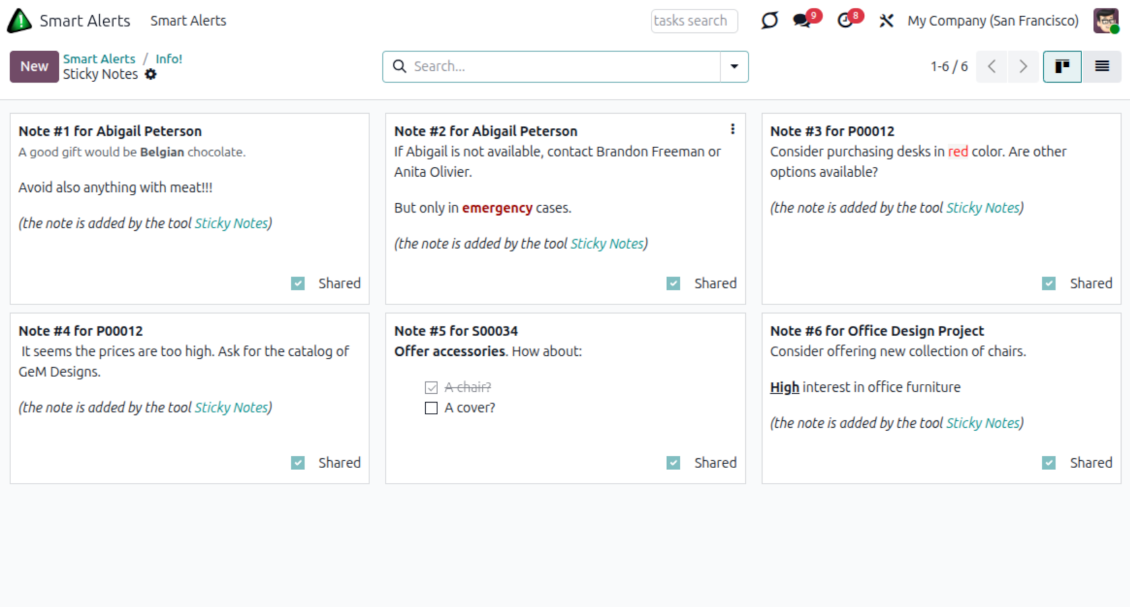Switch to the list view
The width and height of the screenshot is (1130, 607).
coord(1102,67)
